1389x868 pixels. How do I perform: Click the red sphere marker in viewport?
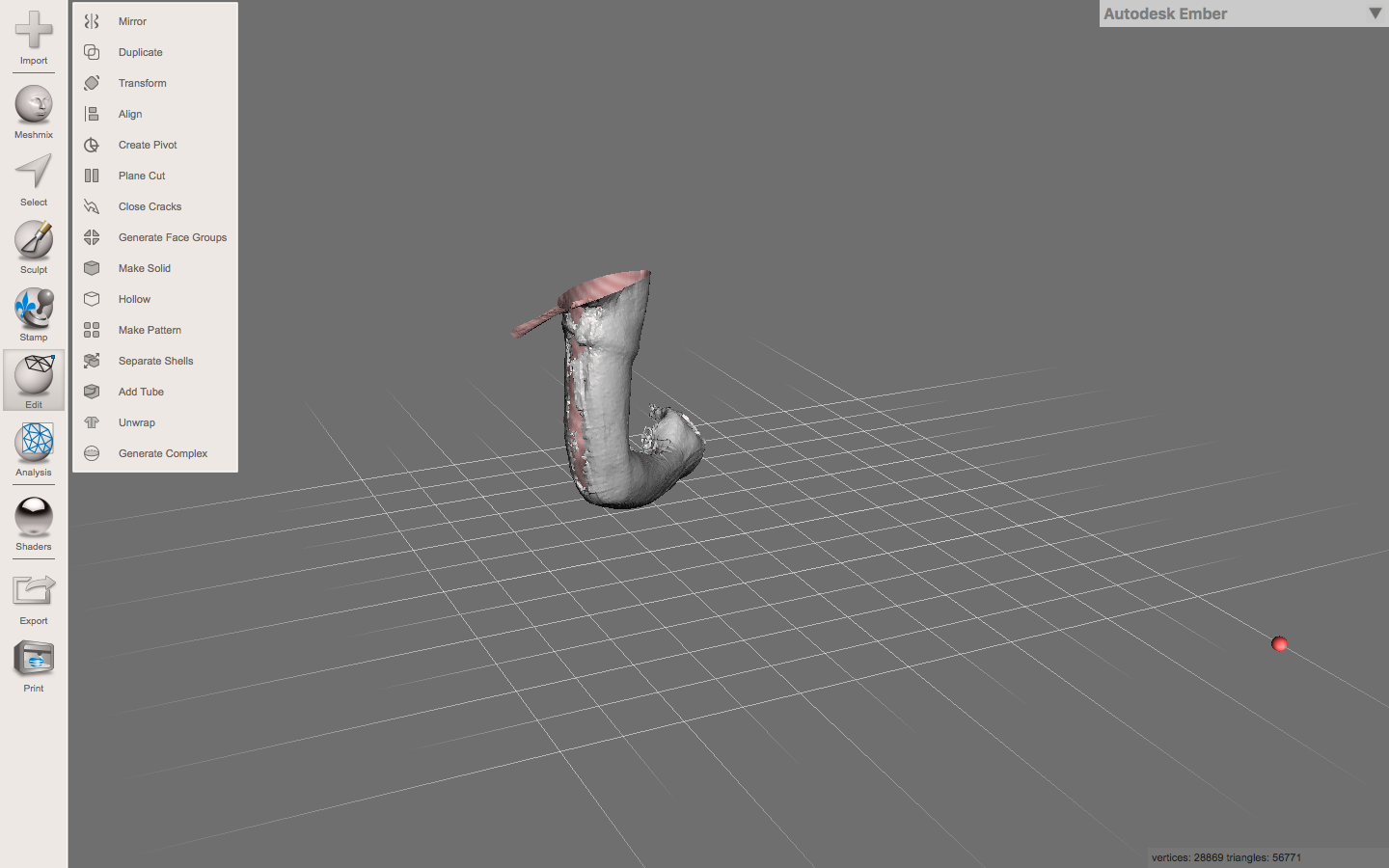(1279, 644)
